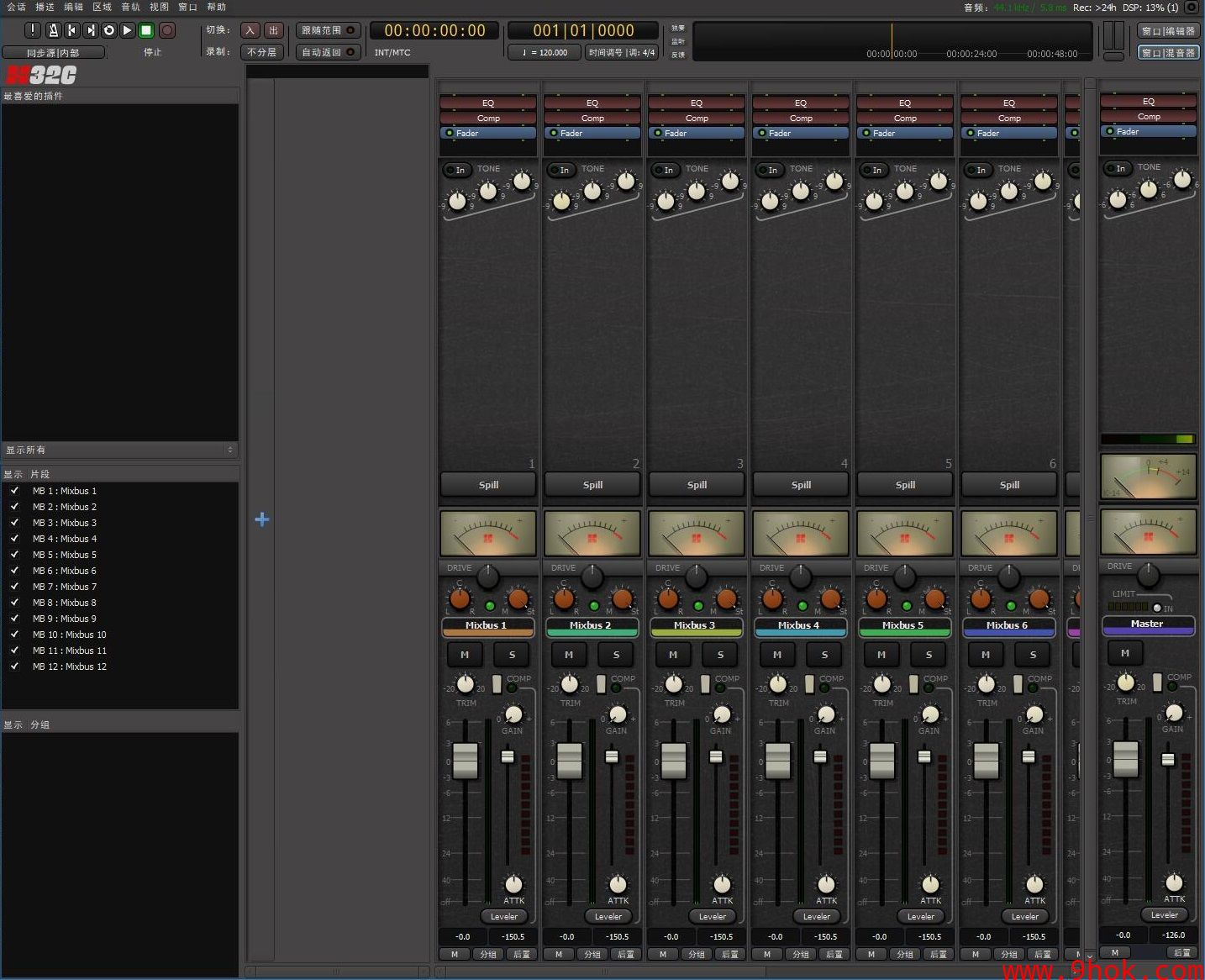This screenshot has width=1205, height=980.
Task: Open the Leveler mode dropdown on Master
Action: pos(1165,914)
